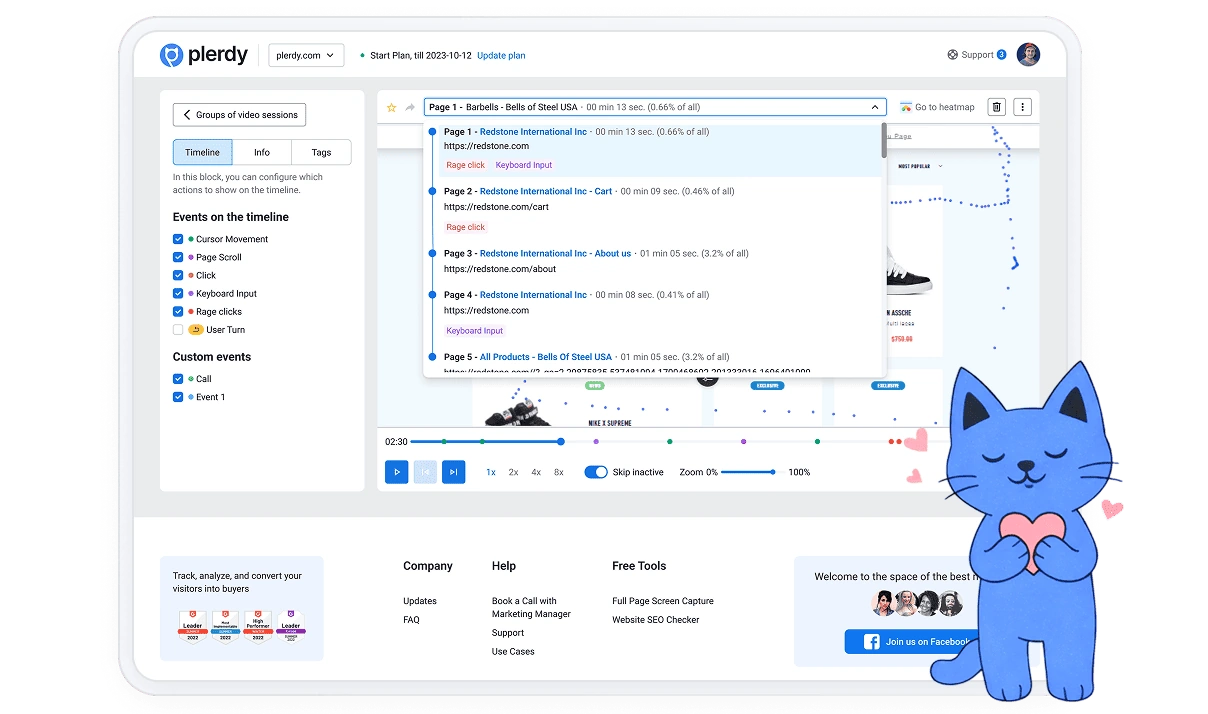The image size is (1208, 714).
Task: Click the Zoom slider track
Action: click(x=747, y=472)
